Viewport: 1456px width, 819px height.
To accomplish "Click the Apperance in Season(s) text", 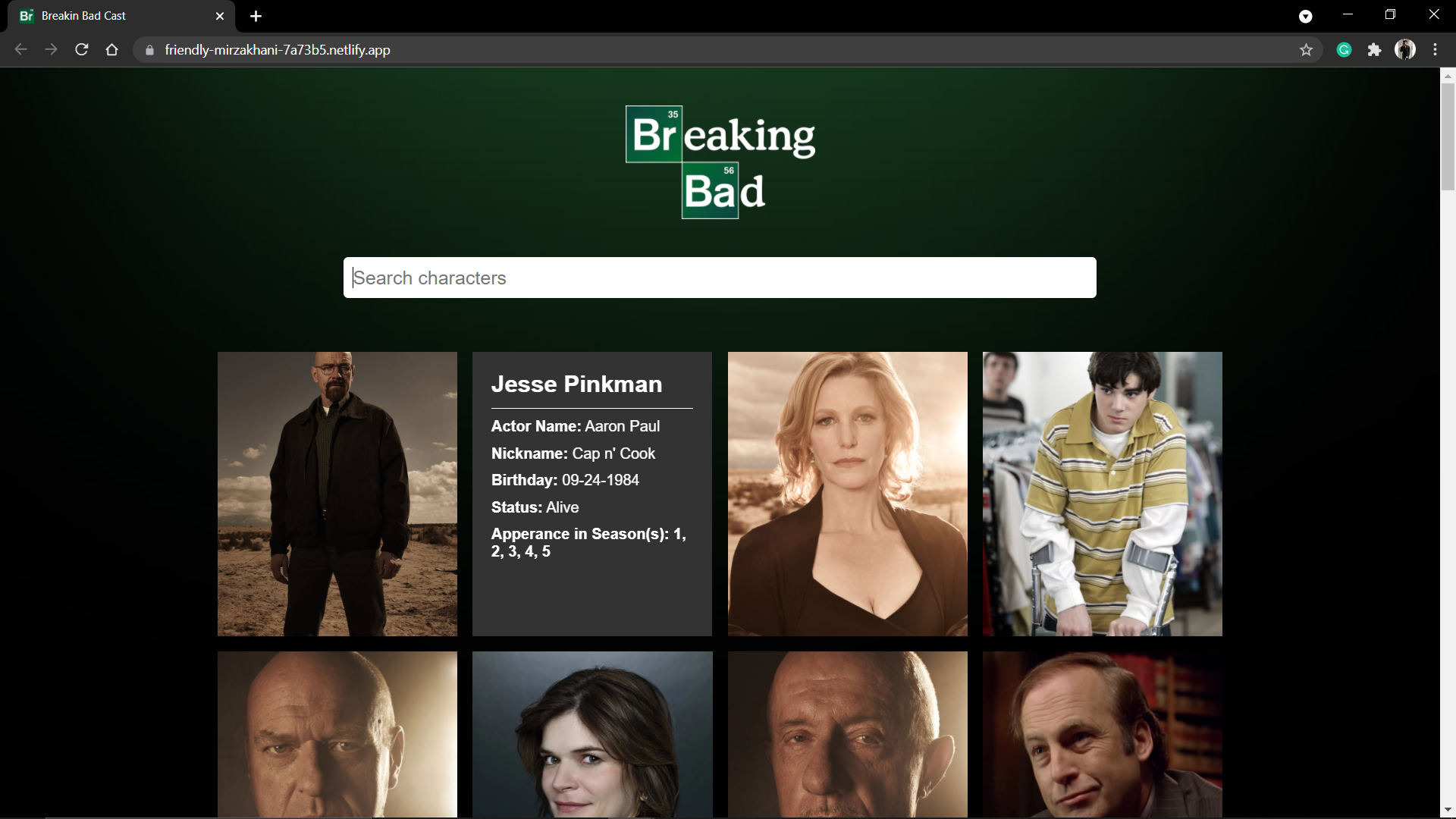I will pos(588,542).
